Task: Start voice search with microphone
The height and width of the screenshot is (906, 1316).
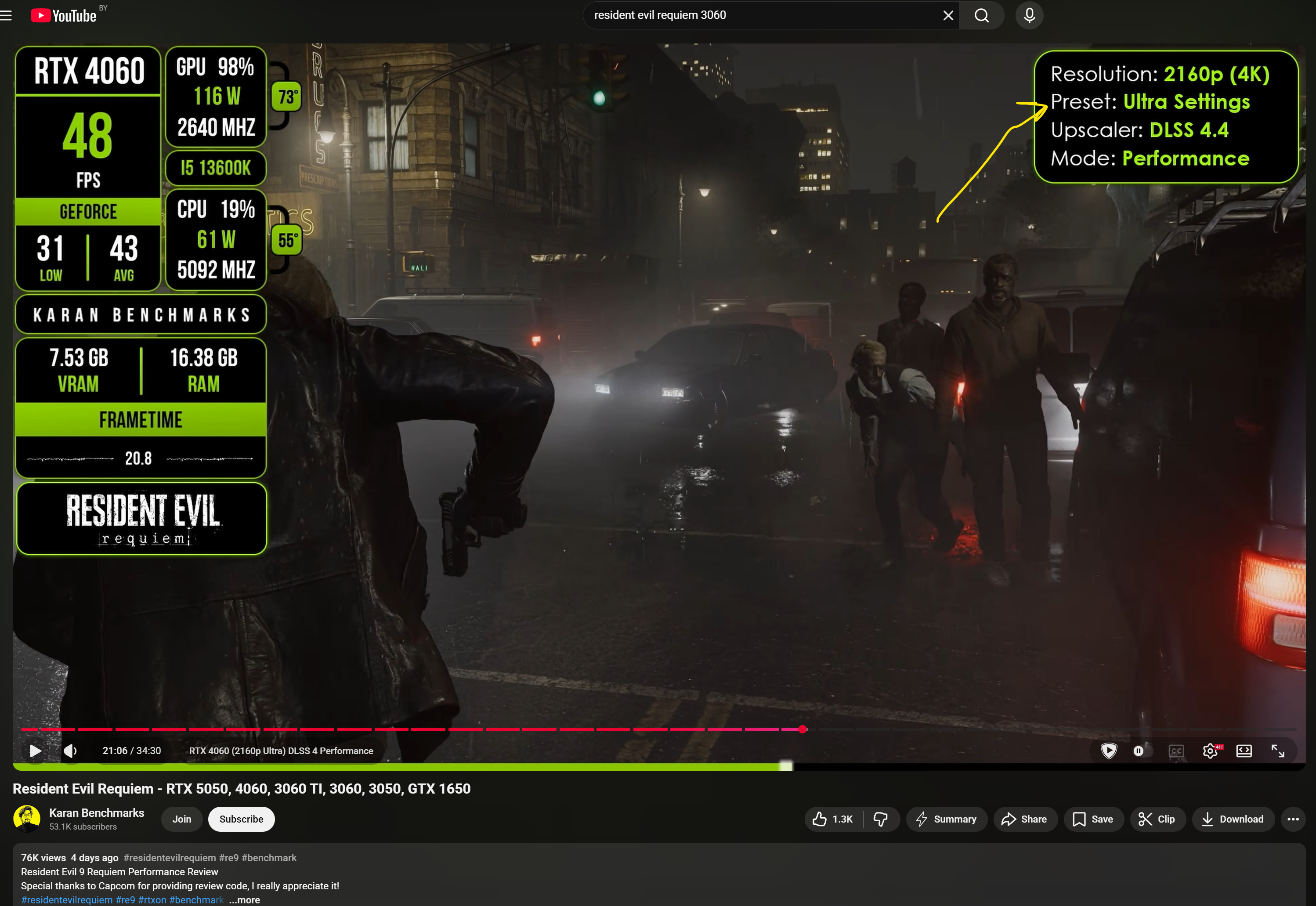Action: click(x=1029, y=15)
